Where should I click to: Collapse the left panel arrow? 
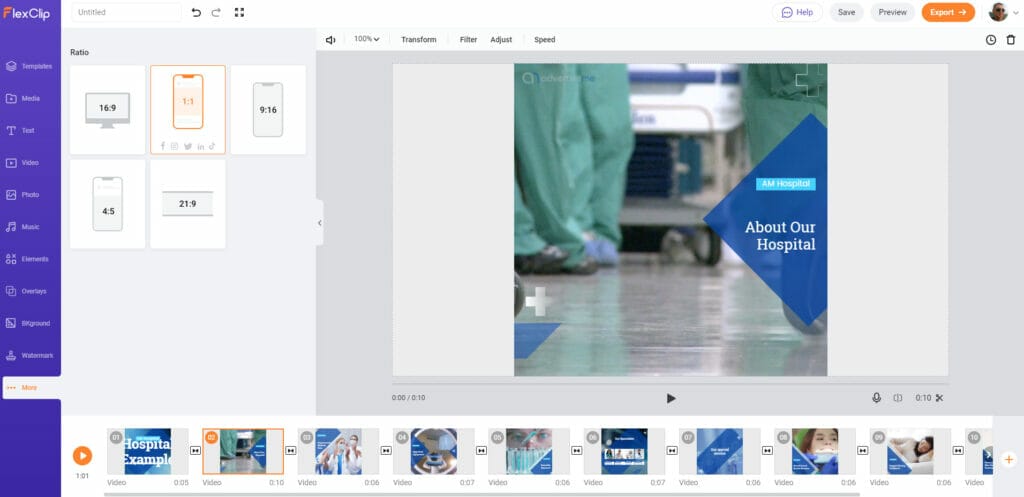[x=319, y=223]
